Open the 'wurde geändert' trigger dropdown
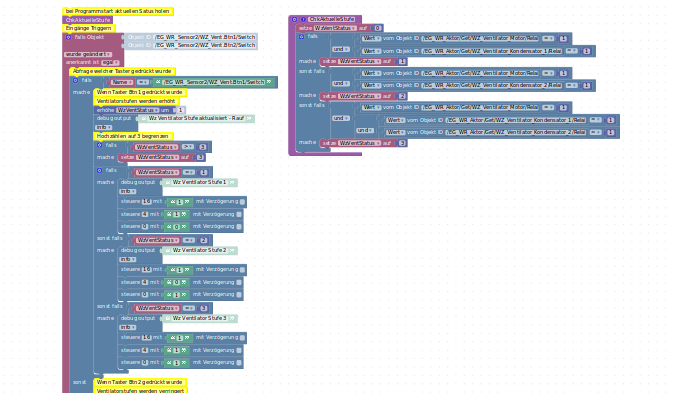The width and height of the screenshot is (673, 393). click(x=88, y=54)
